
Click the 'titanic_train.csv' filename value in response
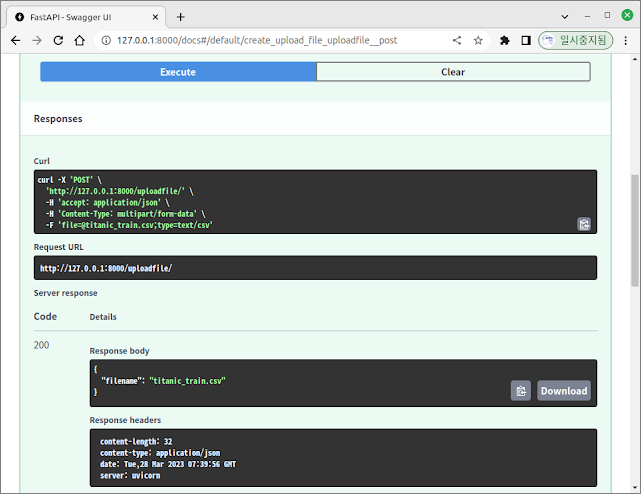(187, 381)
